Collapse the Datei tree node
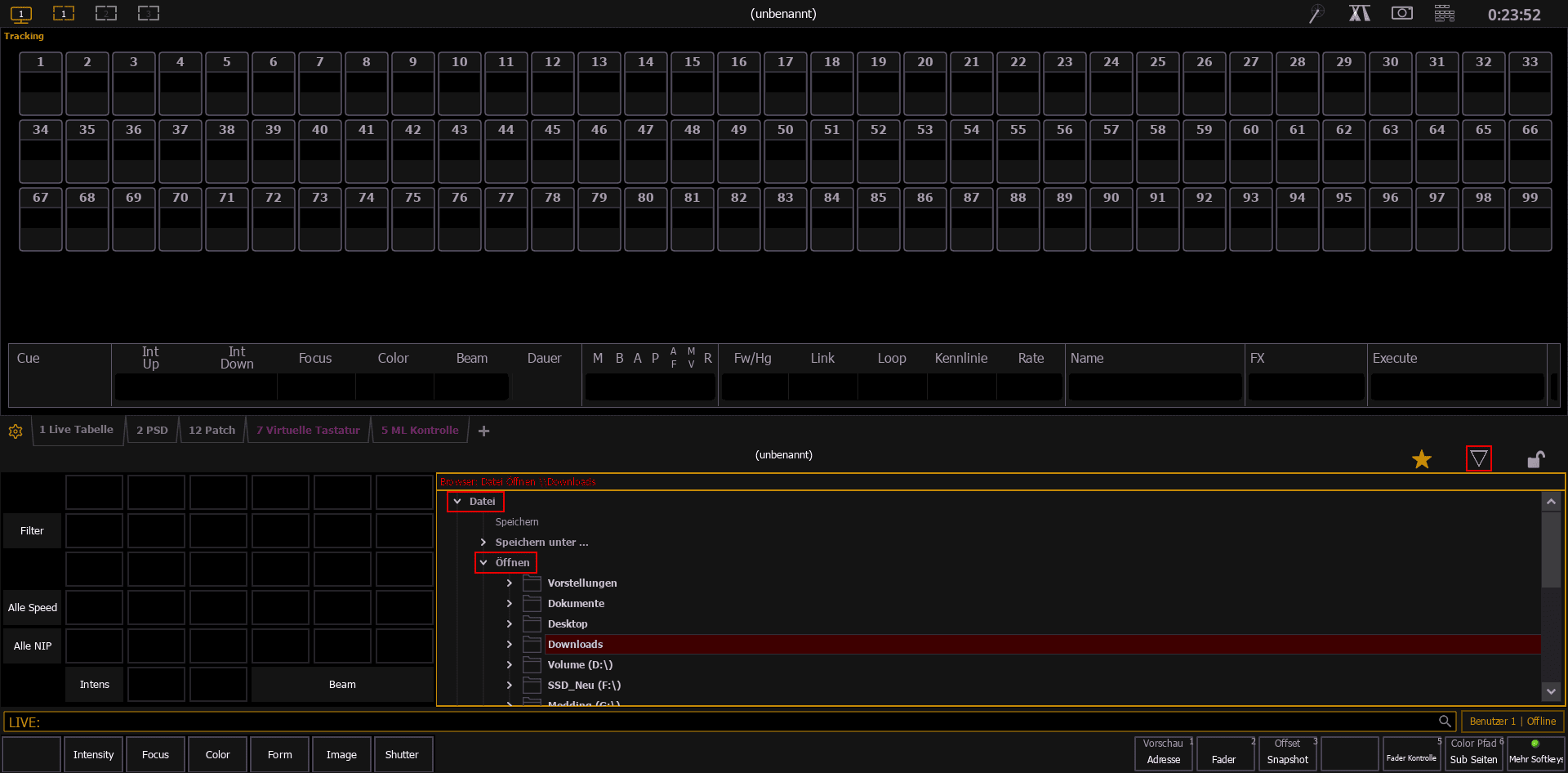This screenshot has height=773, width=1568. (x=457, y=502)
